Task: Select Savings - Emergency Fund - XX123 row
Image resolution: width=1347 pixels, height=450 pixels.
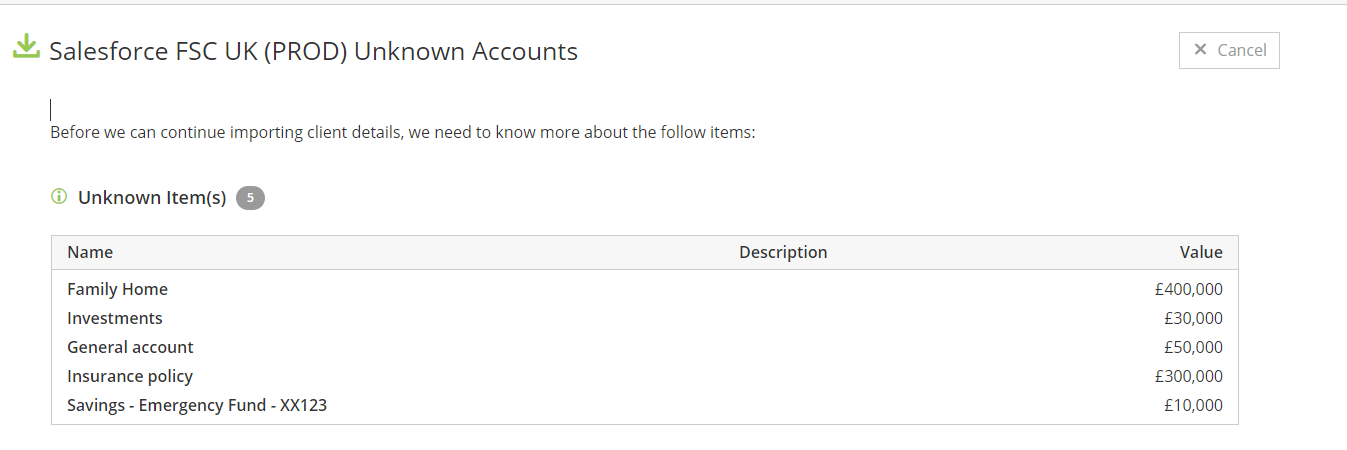Action: (644, 405)
